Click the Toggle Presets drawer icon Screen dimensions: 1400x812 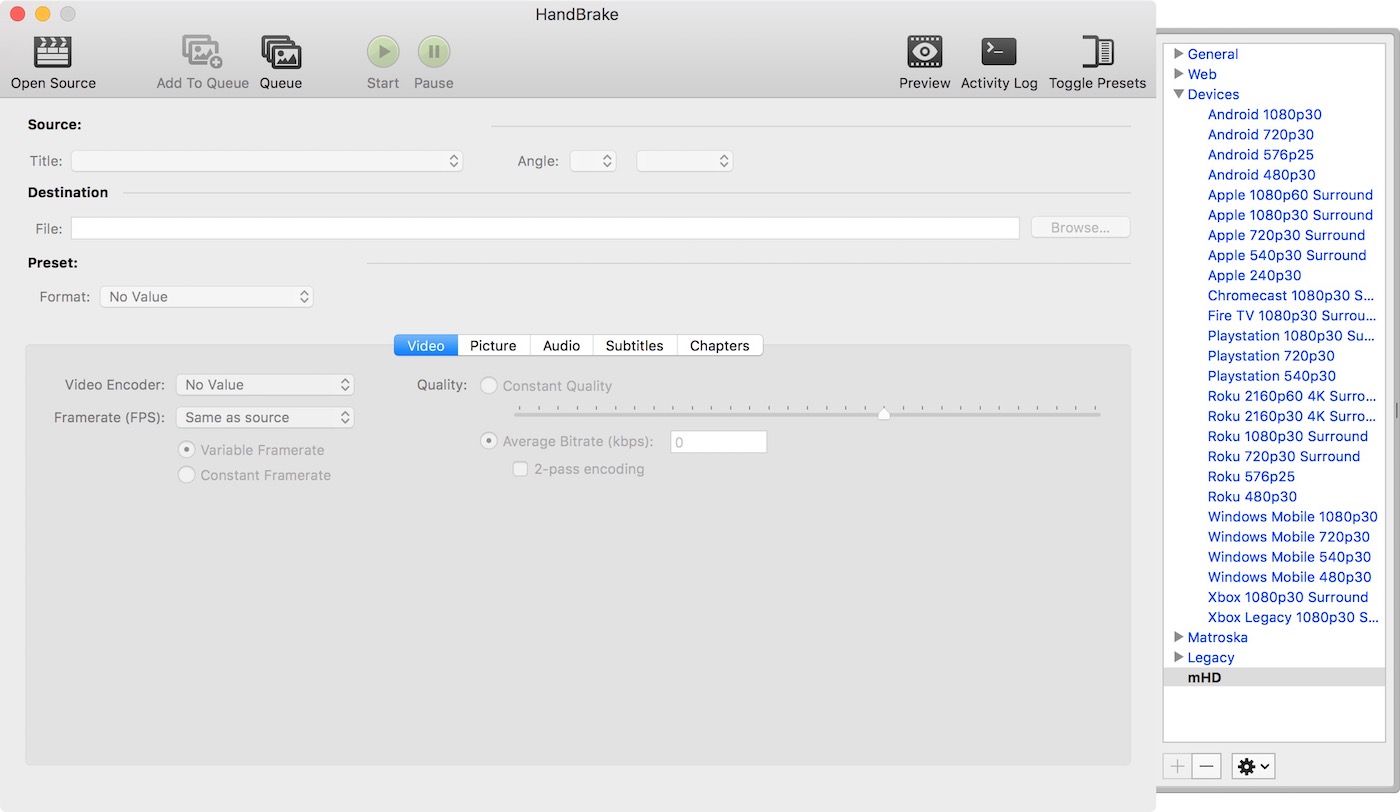click(1097, 52)
